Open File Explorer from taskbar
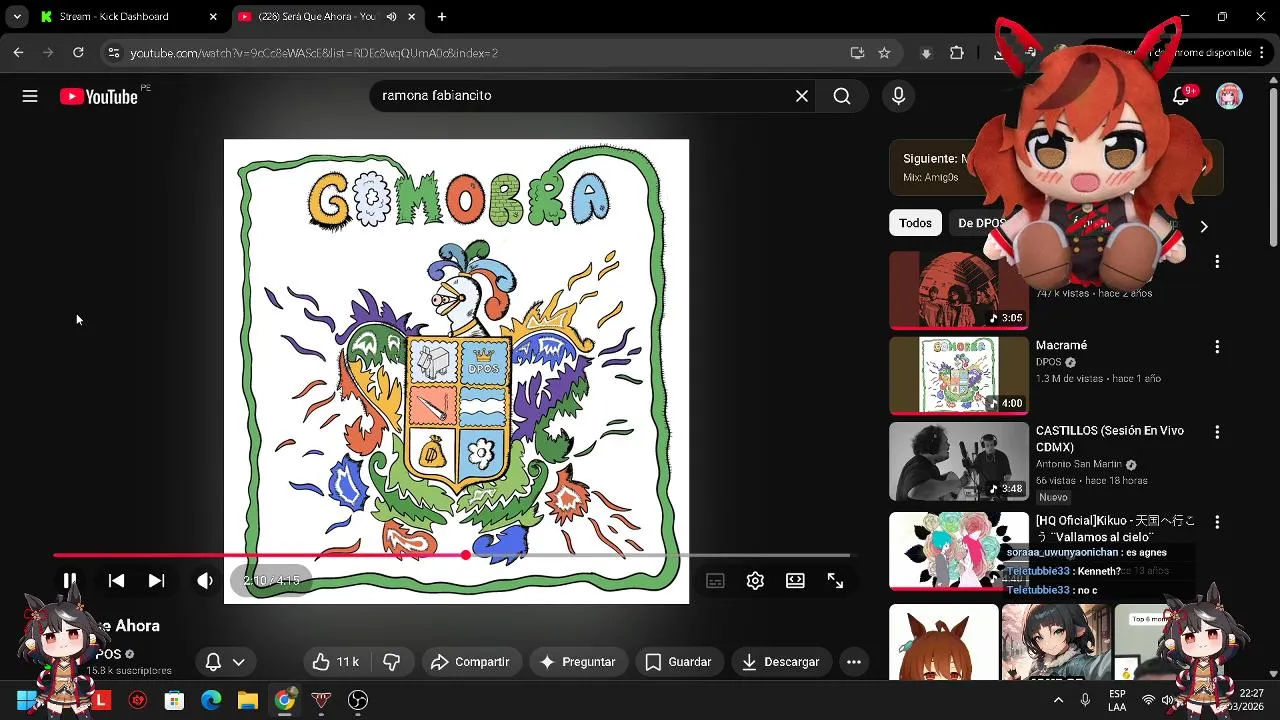The height and width of the screenshot is (720, 1280). 247,700
